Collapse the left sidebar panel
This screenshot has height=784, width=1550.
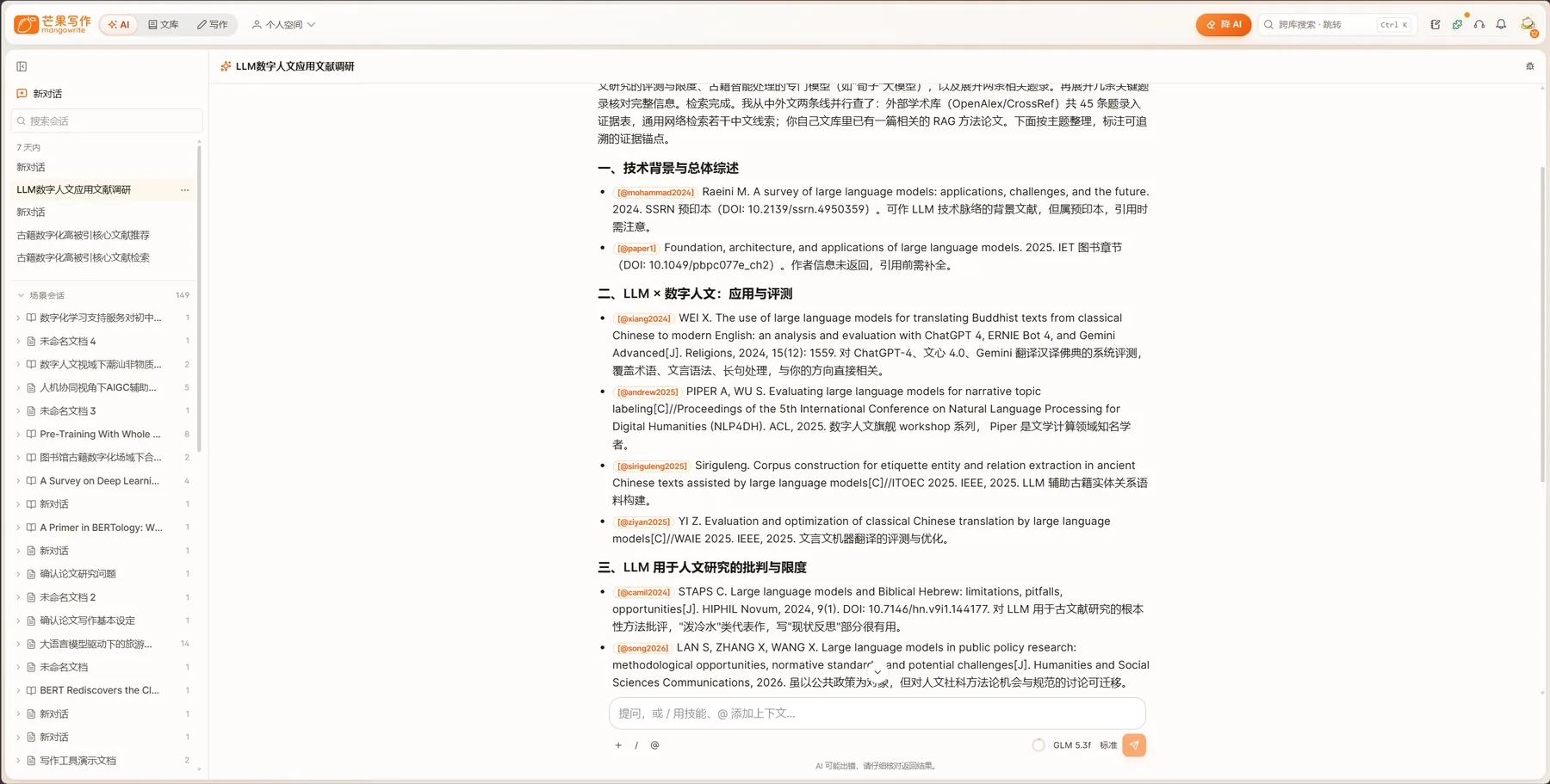click(x=22, y=66)
